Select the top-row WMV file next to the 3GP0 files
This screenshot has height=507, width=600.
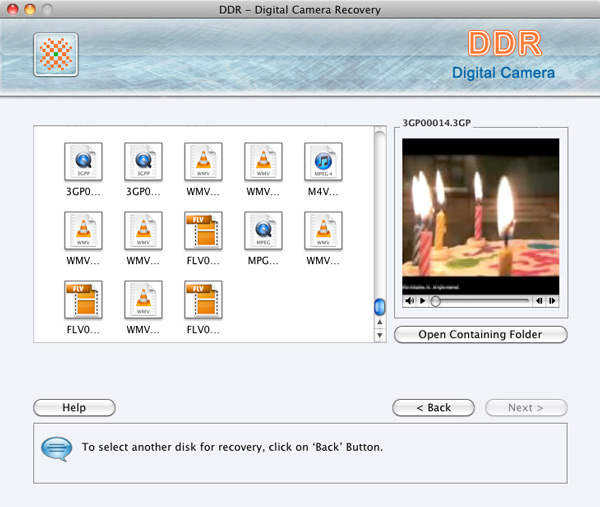click(203, 161)
